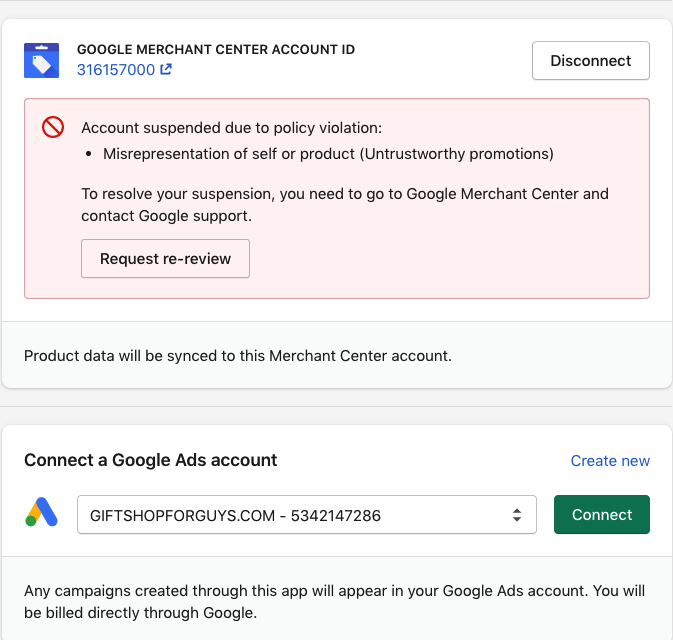Click the Google Merchant Center tag icon

[42, 60]
